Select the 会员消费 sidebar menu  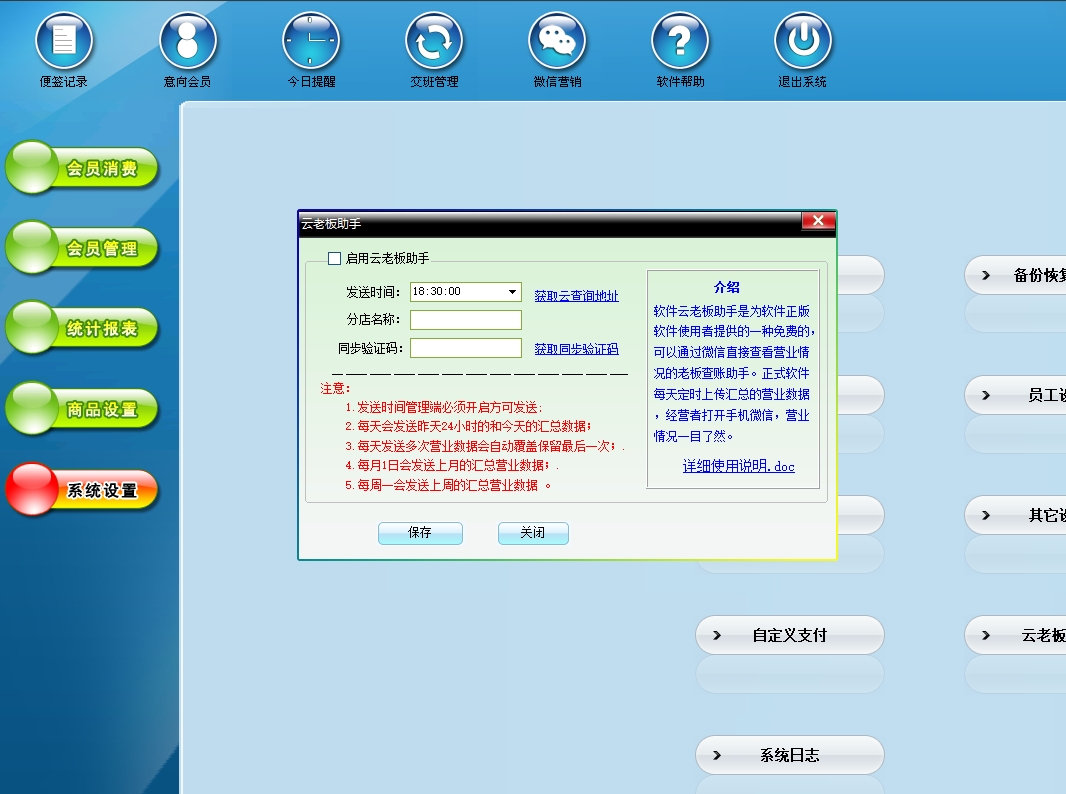point(83,168)
